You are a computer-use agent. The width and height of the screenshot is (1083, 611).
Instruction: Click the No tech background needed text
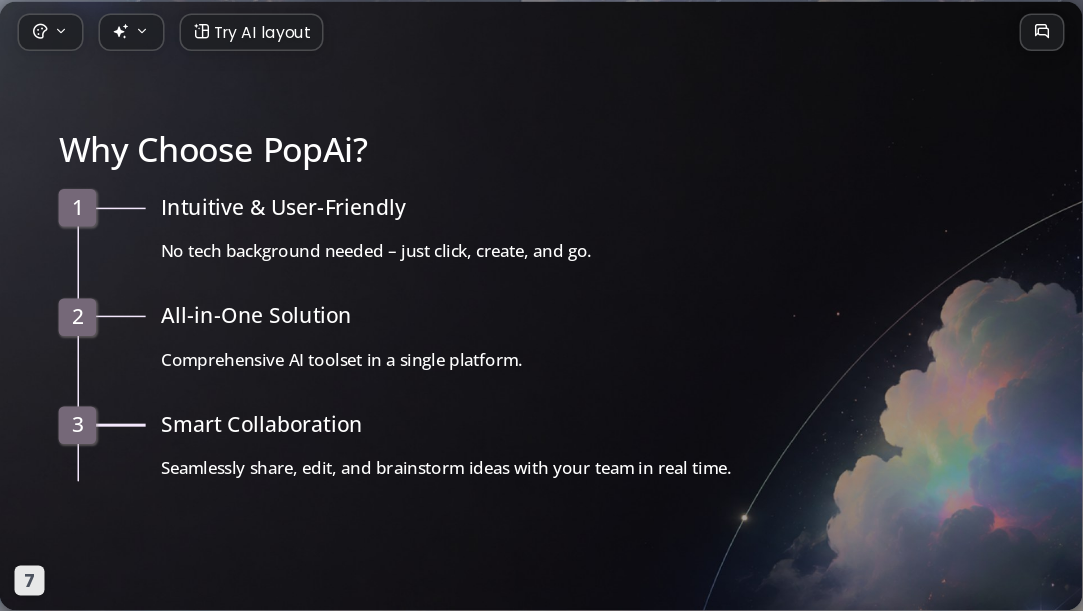[376, 251]
